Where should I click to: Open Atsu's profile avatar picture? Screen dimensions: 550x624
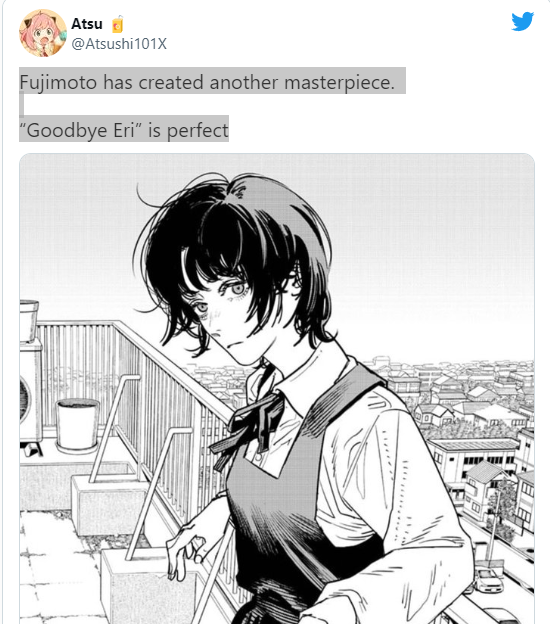click(x=43, y=33)
